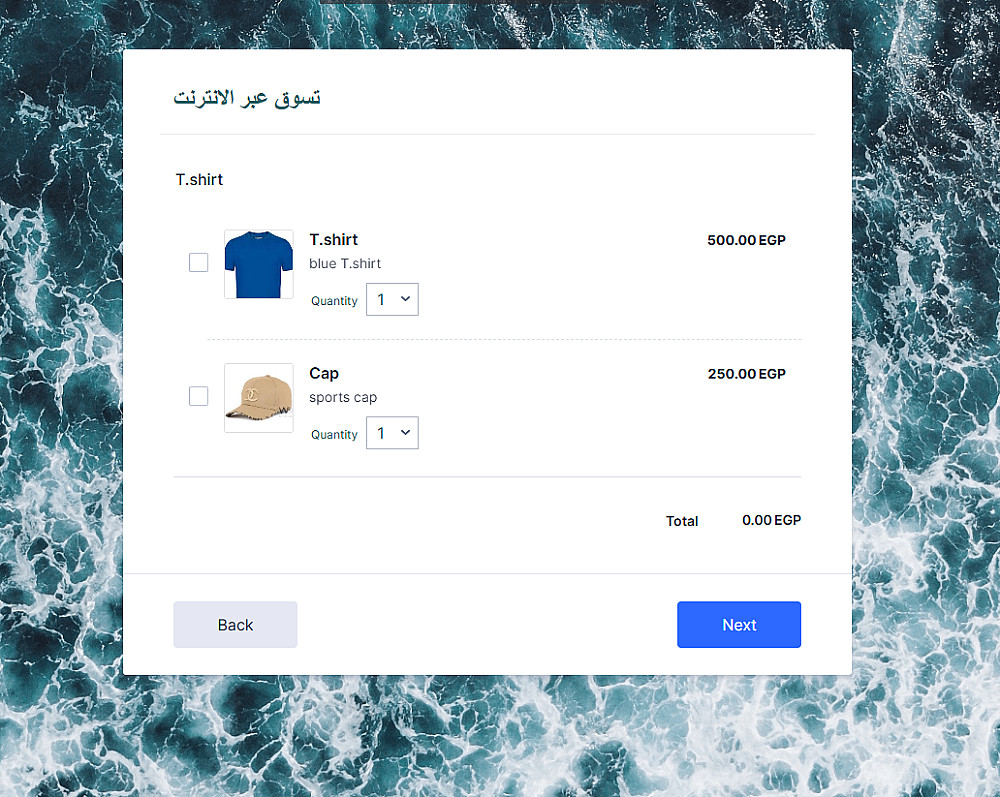Click the Quantity label under T.shirt
The height and width of the screenshot is (797, 1000).
tap(334, 301)
